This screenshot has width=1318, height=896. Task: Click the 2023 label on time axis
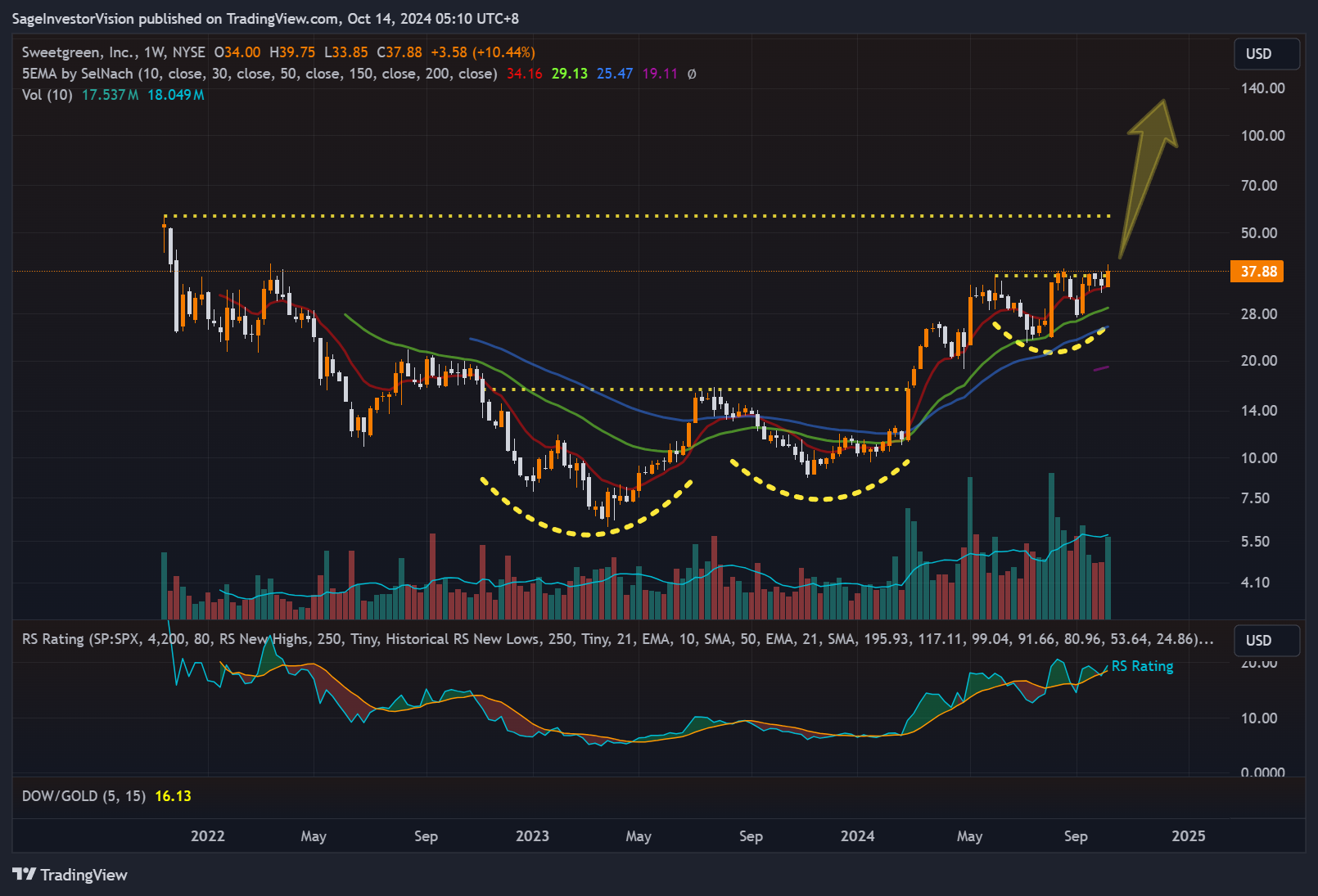click(533, 836)
